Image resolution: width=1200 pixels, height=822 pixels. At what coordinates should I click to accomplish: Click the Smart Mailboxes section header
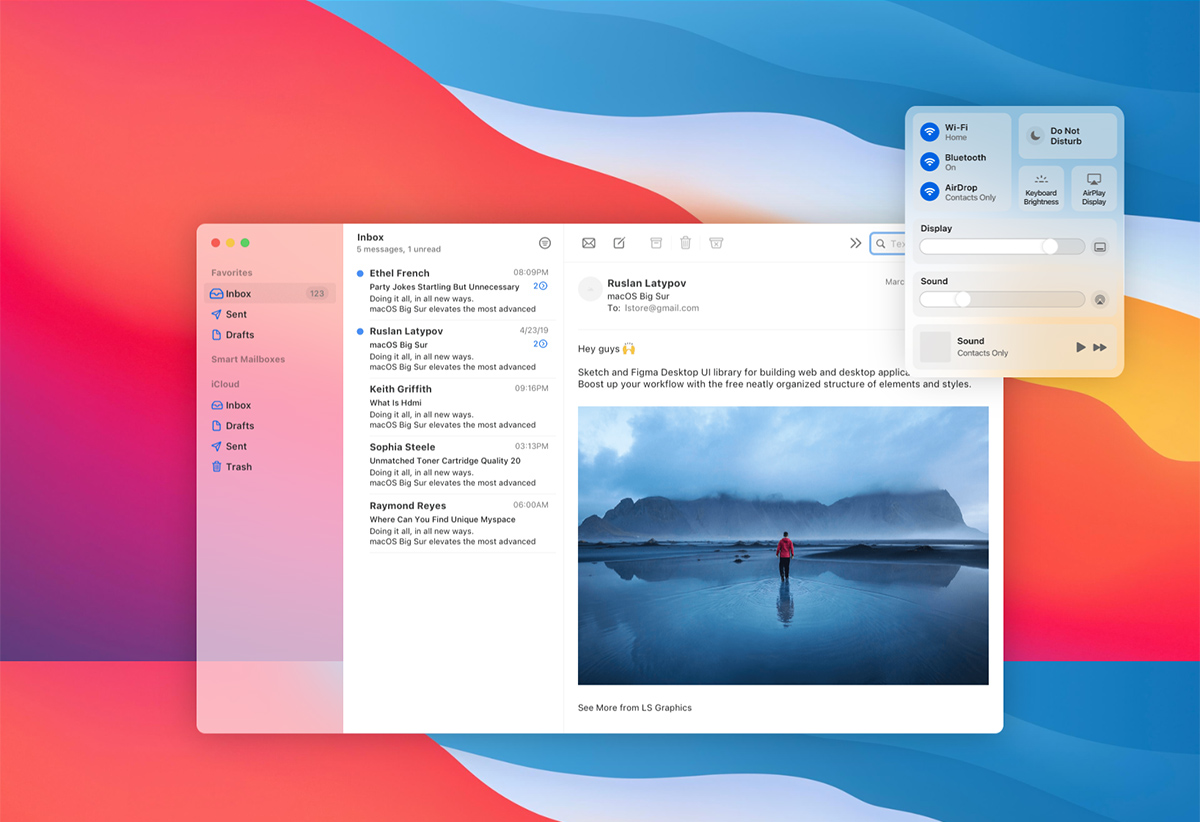[x=248, y=359]
